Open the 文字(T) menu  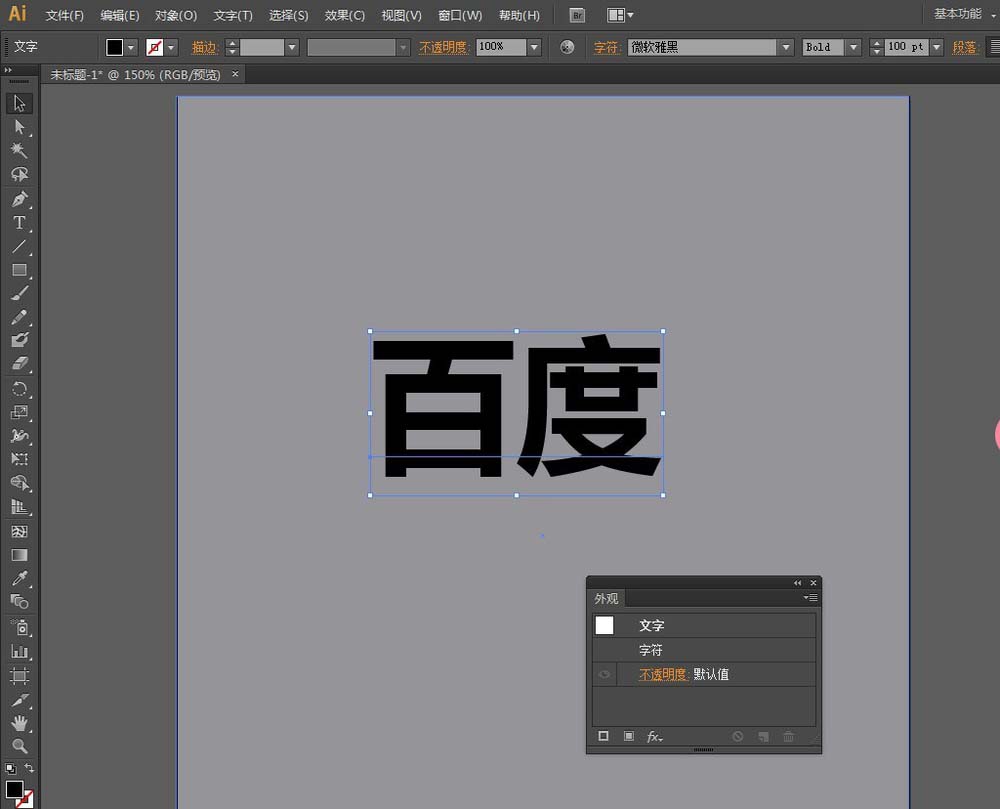[233, 15]
